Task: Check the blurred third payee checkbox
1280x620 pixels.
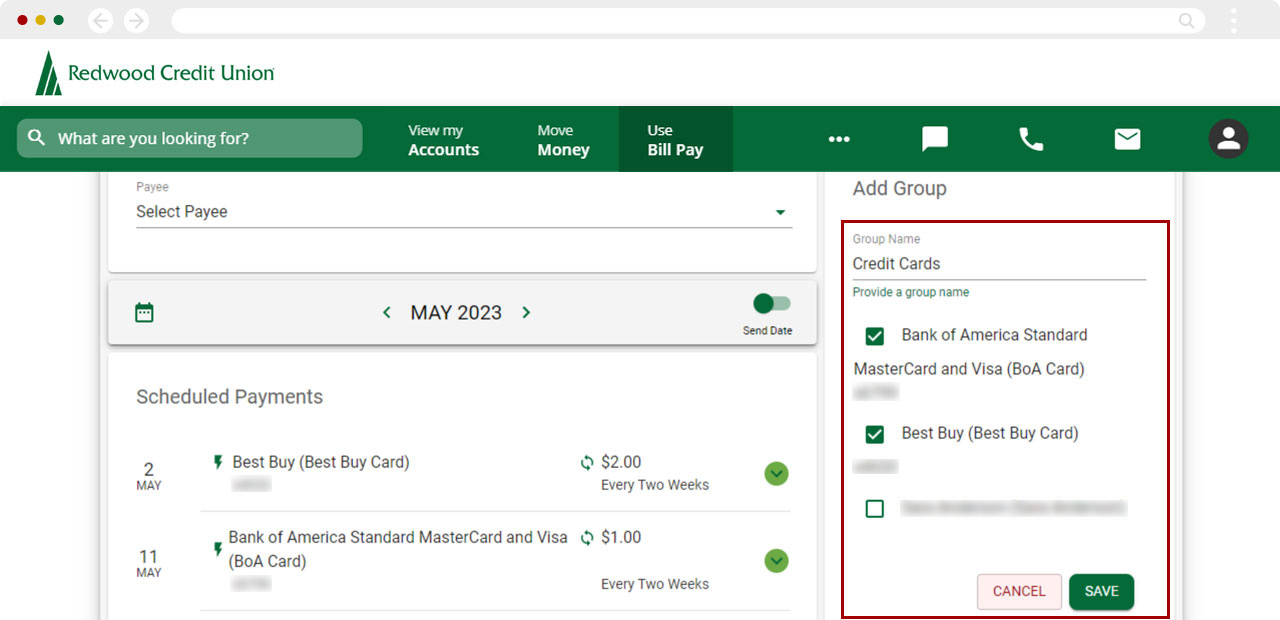Action: 875,509
